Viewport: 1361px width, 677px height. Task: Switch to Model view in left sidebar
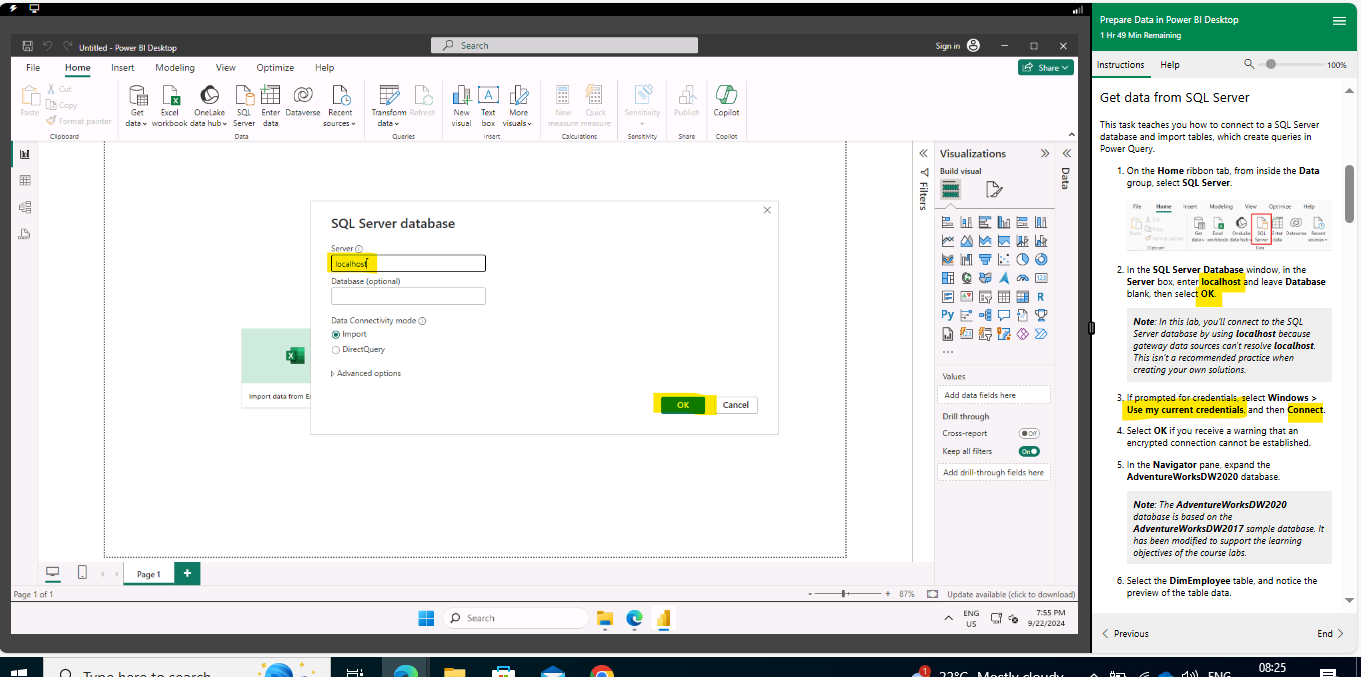point(25,207)
